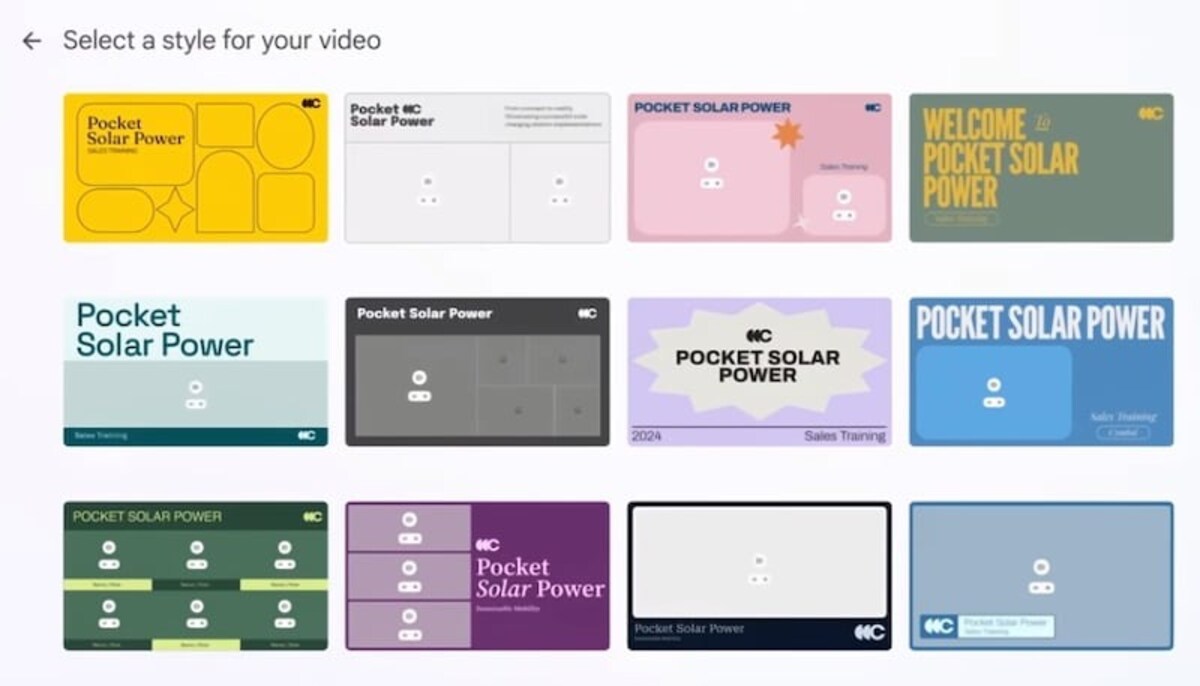Choose the white two-panel Pocket Solar Power style

click(478, 168)
